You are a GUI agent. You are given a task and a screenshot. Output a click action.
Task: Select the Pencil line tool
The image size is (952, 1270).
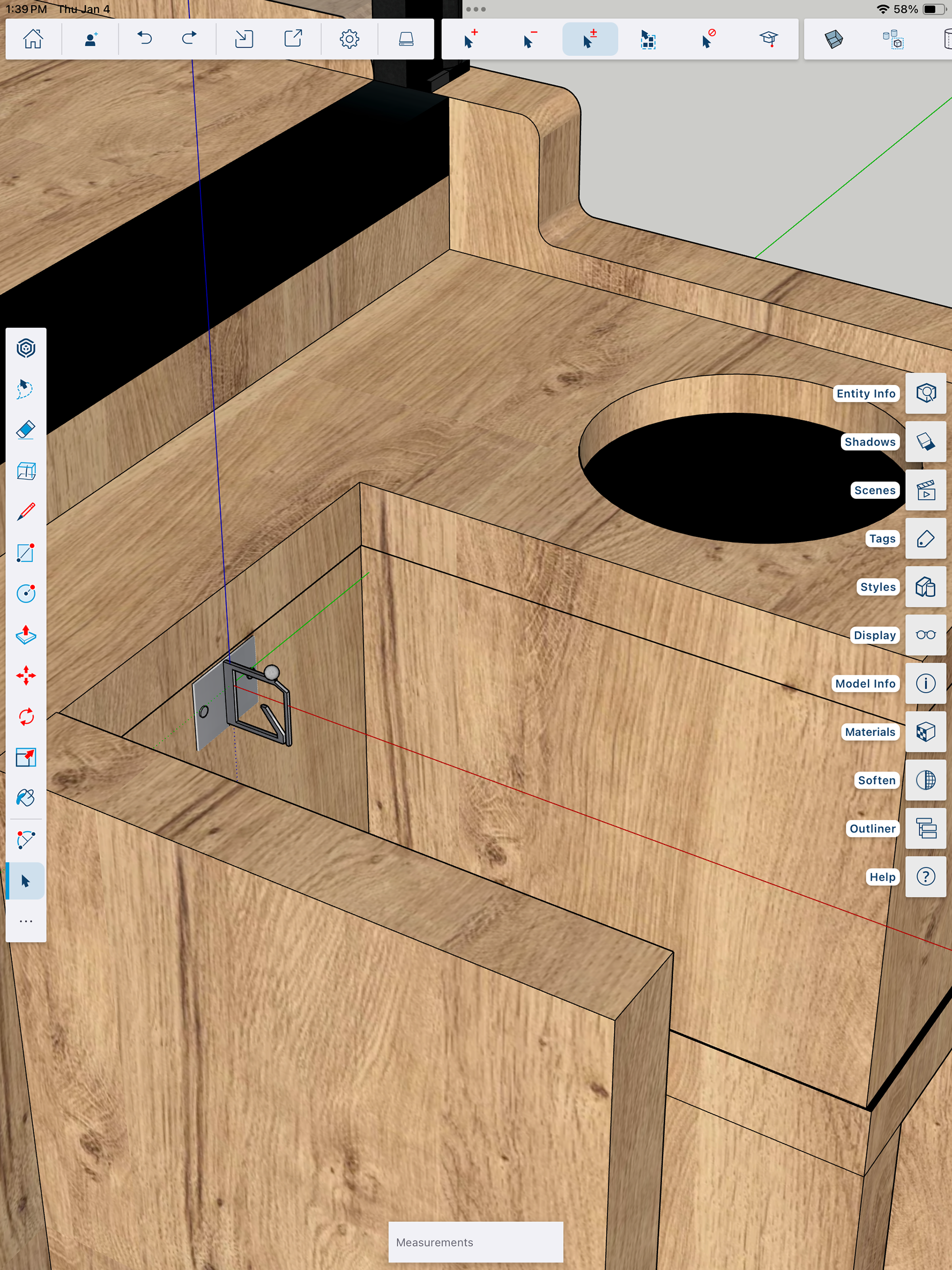(x=26, y=512)
